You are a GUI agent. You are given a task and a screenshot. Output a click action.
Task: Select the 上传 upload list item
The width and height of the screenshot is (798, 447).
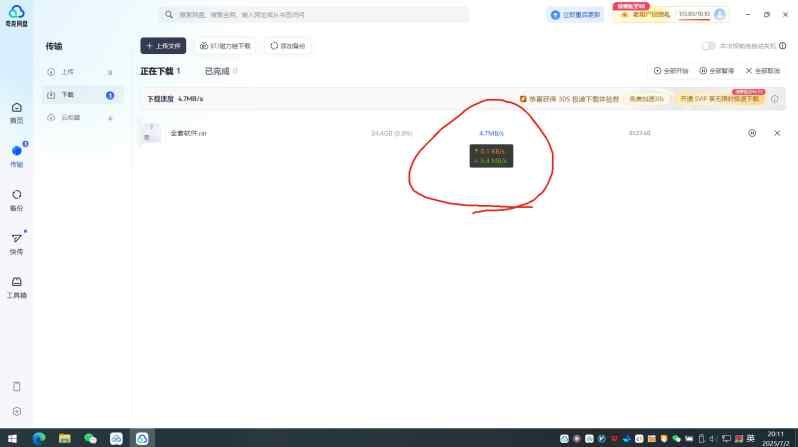pos(81,72)
